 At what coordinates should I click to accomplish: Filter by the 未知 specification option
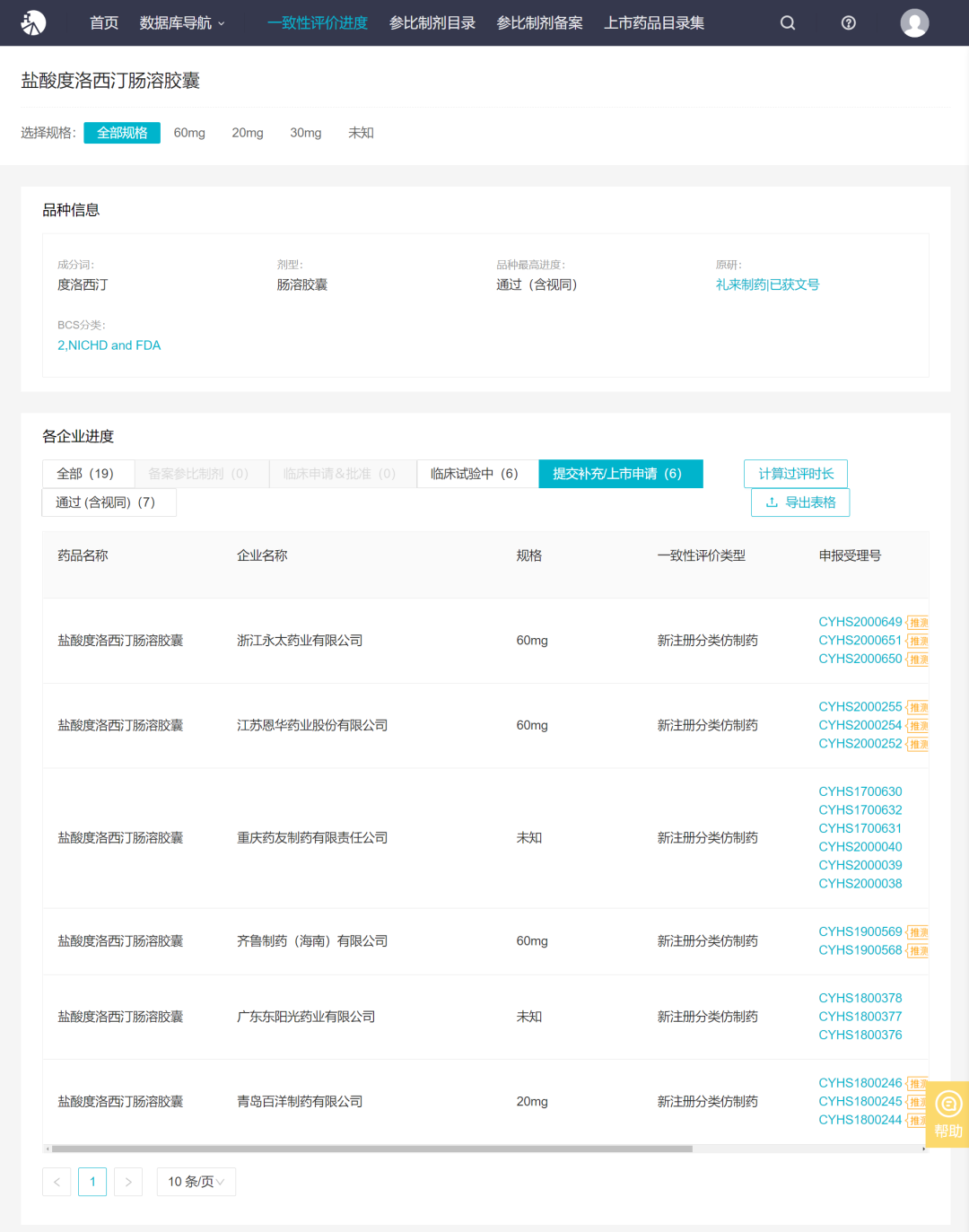(361, 133)
